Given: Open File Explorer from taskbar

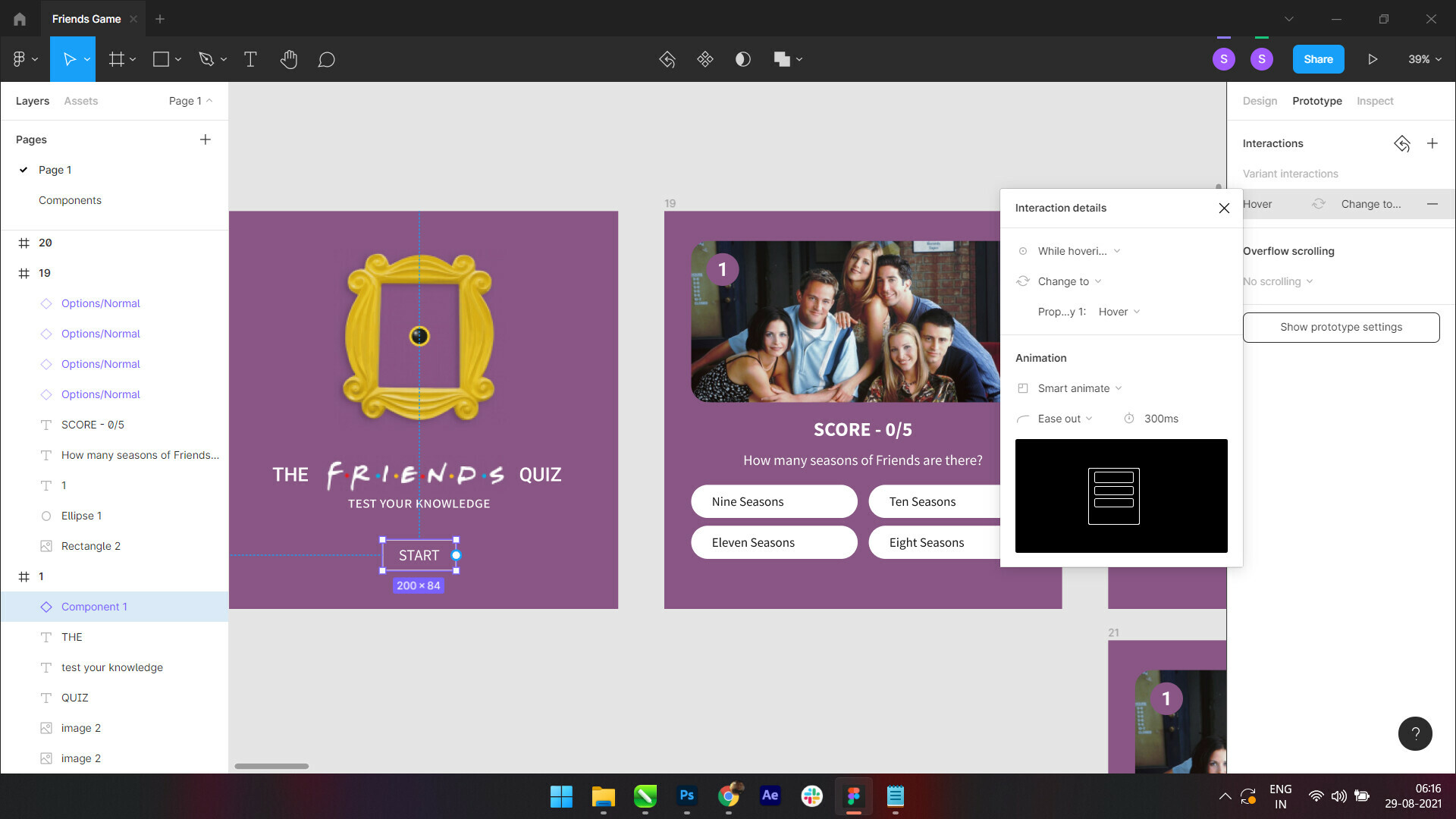Looking at the screenshot, I should pyautogui.click(x=604, y=796).
